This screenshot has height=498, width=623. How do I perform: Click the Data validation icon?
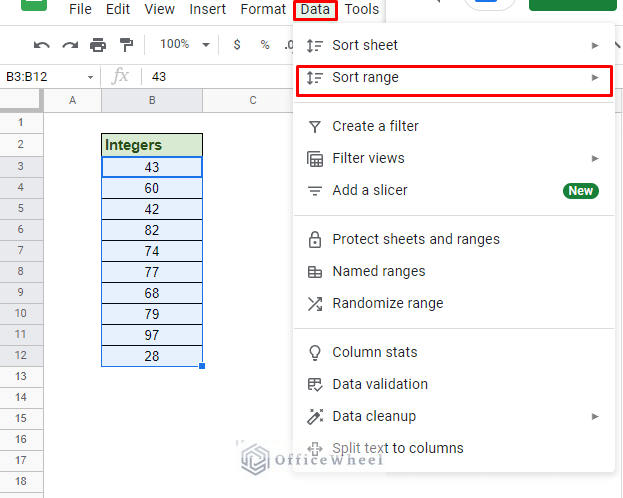315,385
